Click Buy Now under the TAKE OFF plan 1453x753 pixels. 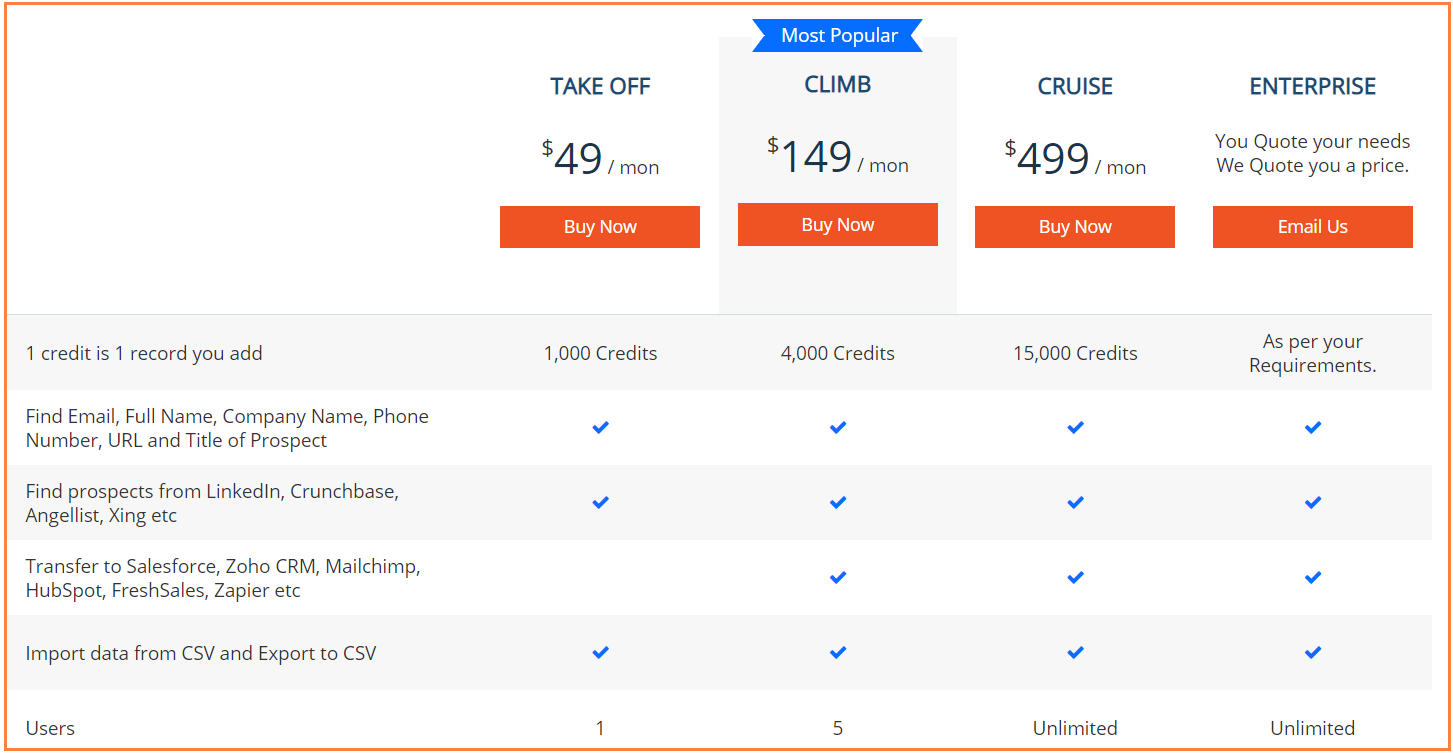(600, 227)
